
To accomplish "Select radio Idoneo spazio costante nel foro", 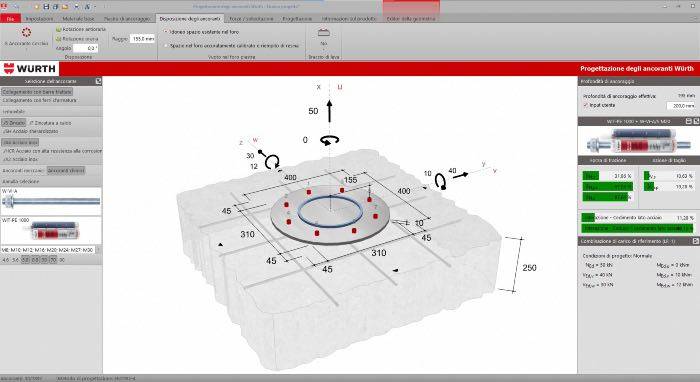I will 166,32.
